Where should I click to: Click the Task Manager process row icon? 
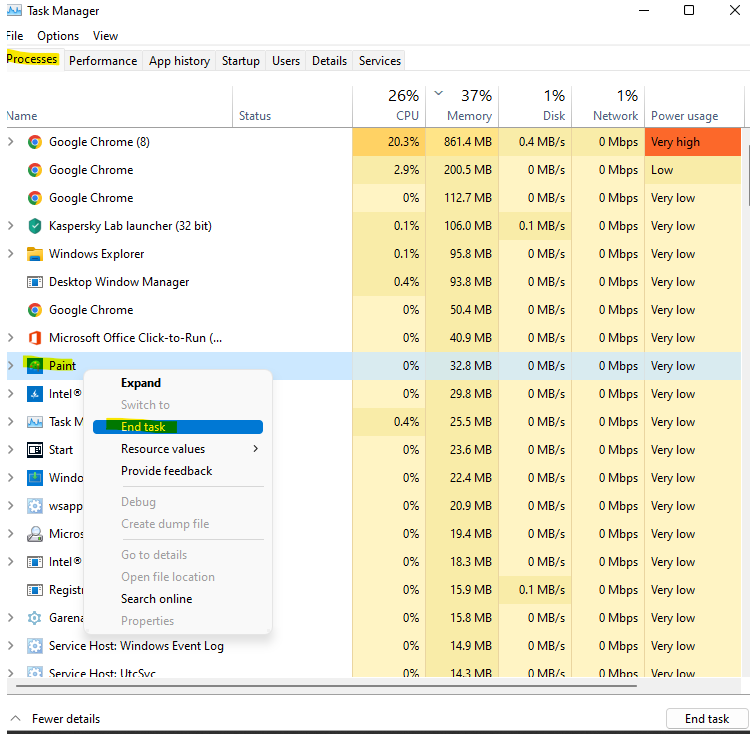pyautogui.click(x=34, y=422)
